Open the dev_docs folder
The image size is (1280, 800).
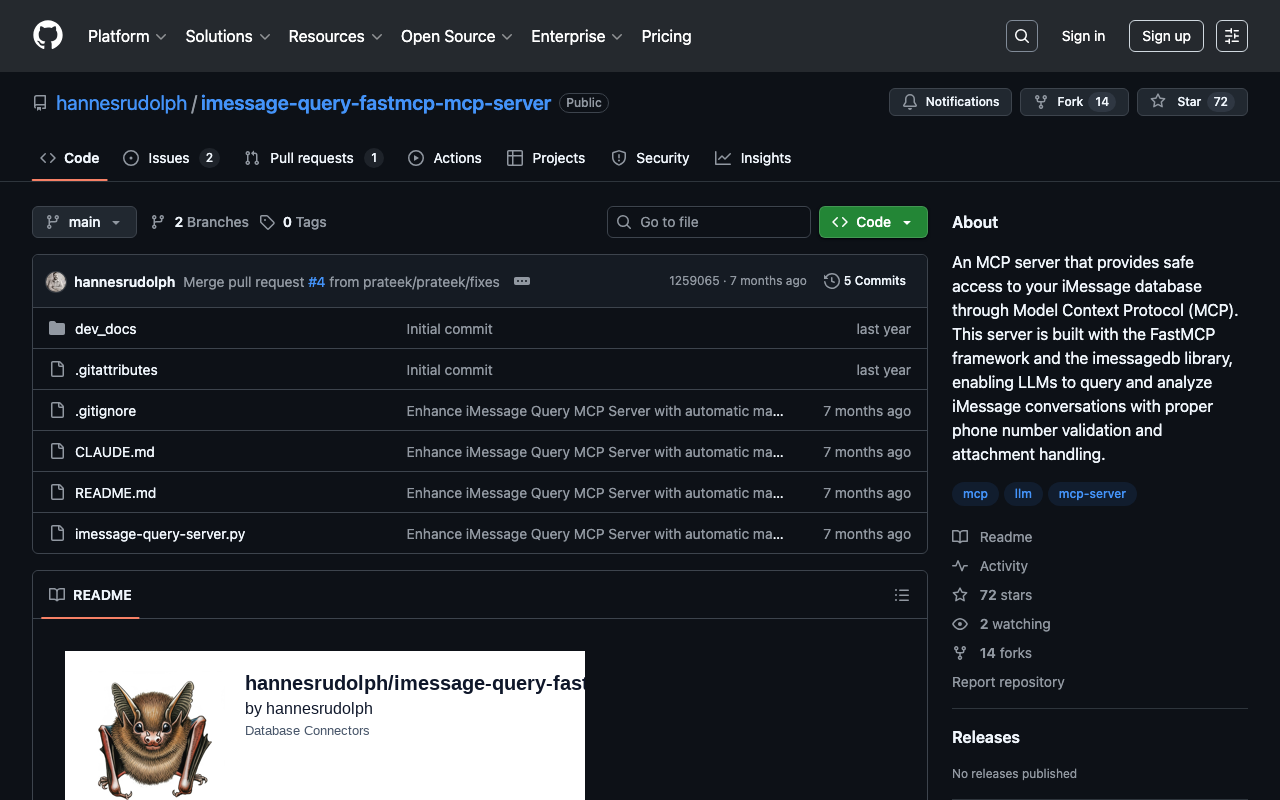[x=105, y=329]
